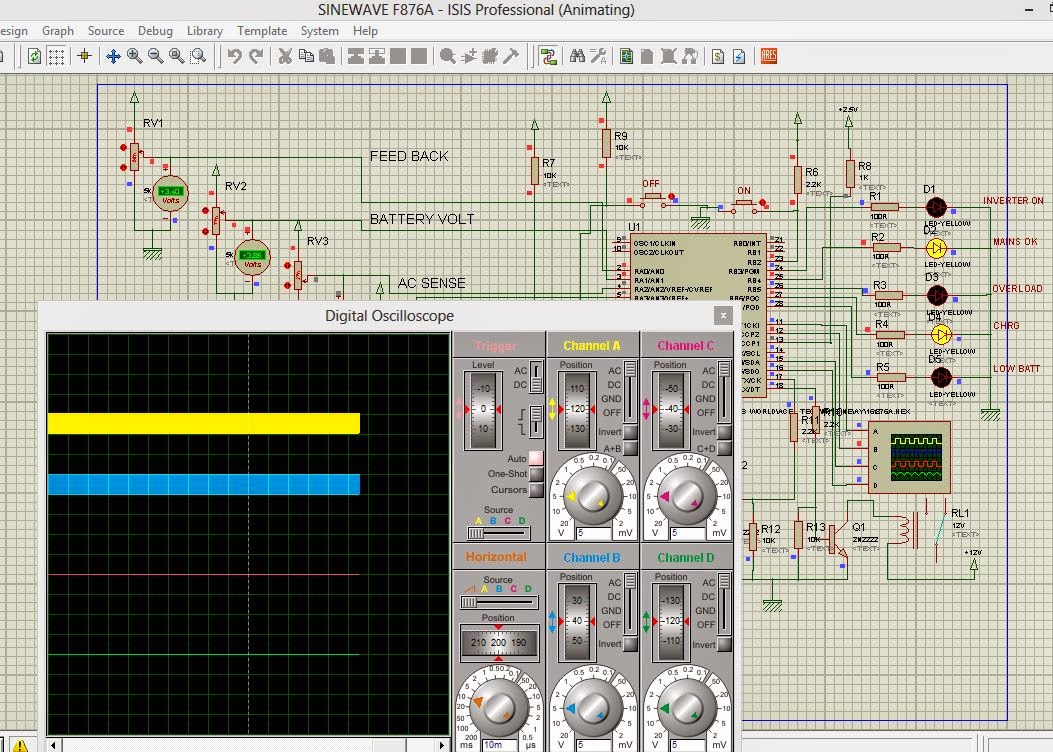Select the zoom to area tool
1053x752 pixels.
[196, 56]
